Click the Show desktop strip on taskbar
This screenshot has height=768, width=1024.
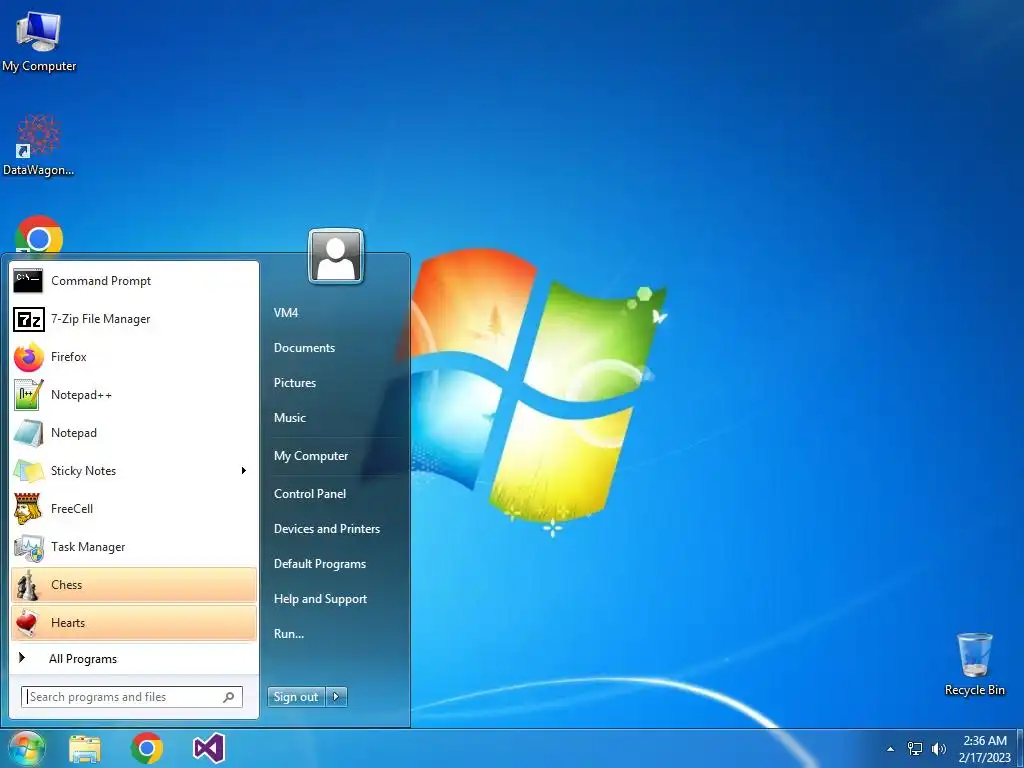[1019, 748]
